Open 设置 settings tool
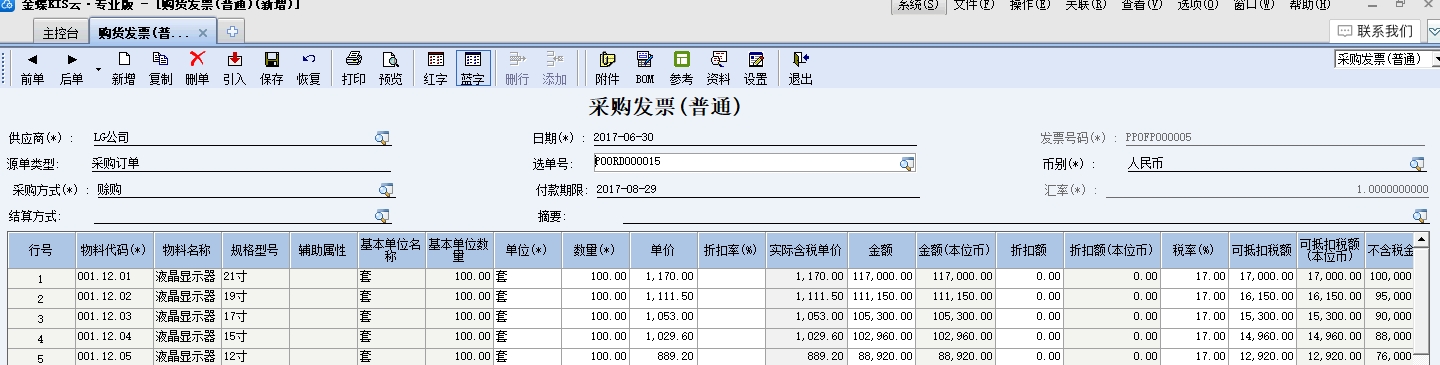 755,69
